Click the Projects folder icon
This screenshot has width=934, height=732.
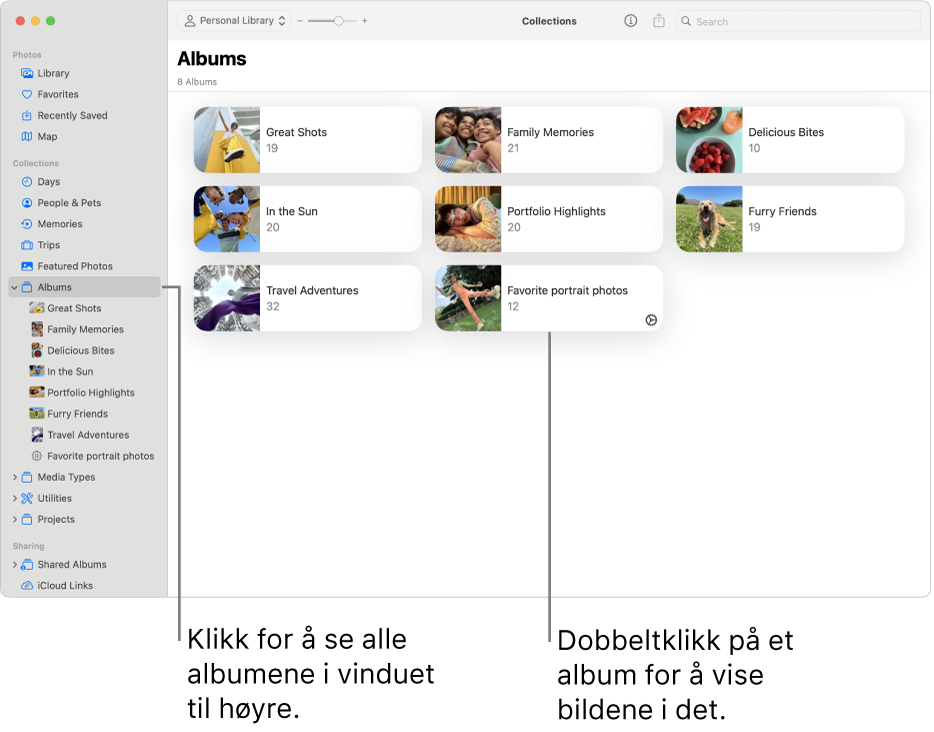point(27,519)
